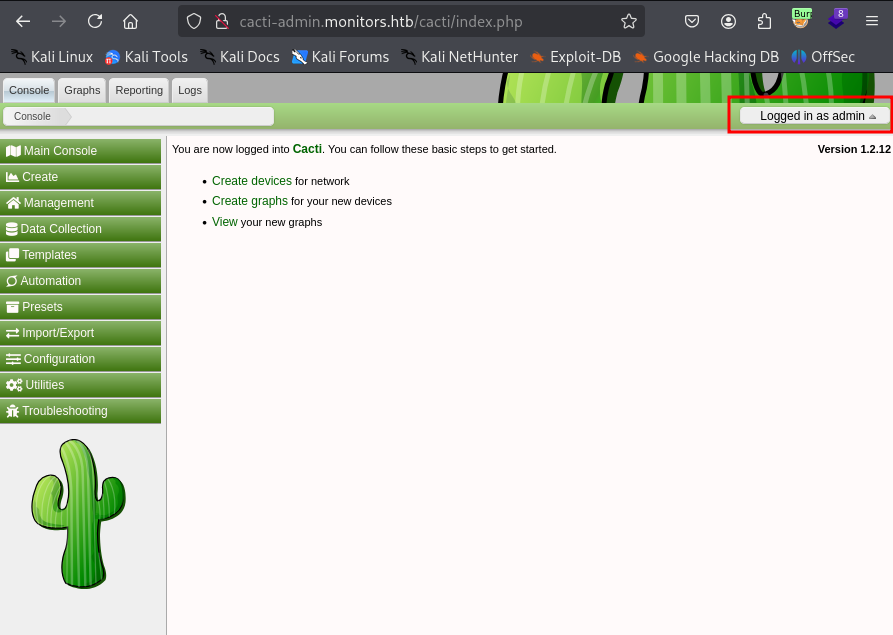Click the Utilities gears icon

14,385
